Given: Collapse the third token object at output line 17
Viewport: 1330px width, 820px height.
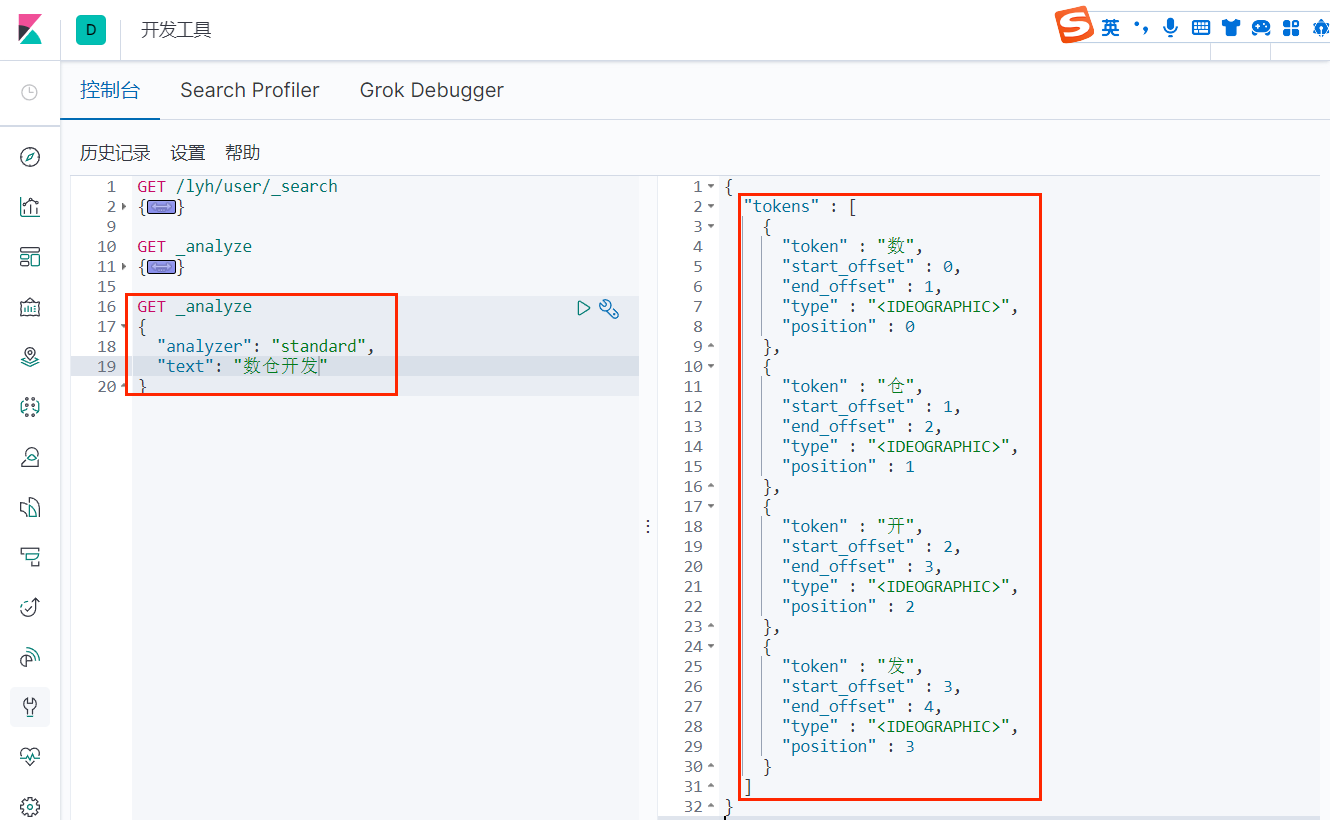Looking at the screenshot, I should click(711, 507).
